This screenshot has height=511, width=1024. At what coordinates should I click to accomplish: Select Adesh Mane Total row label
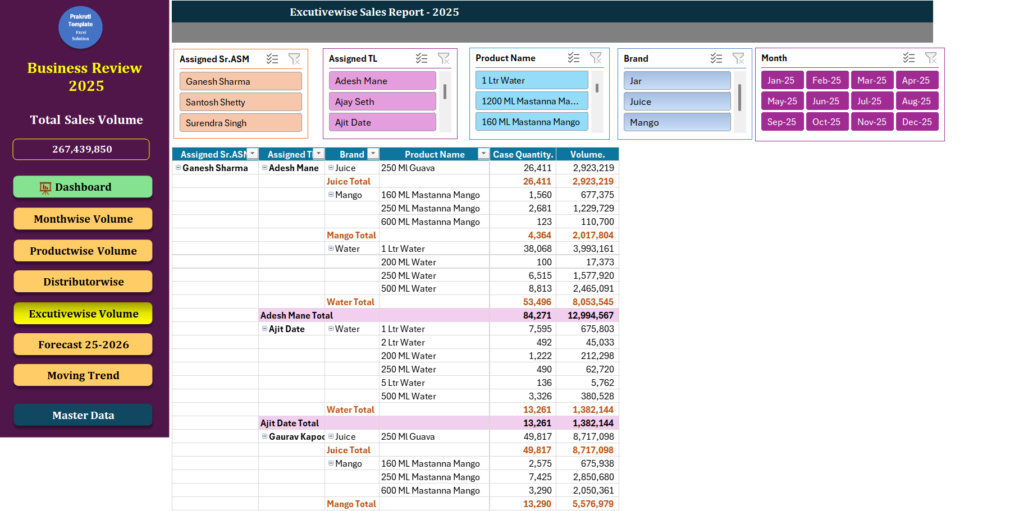pos(296,315)
